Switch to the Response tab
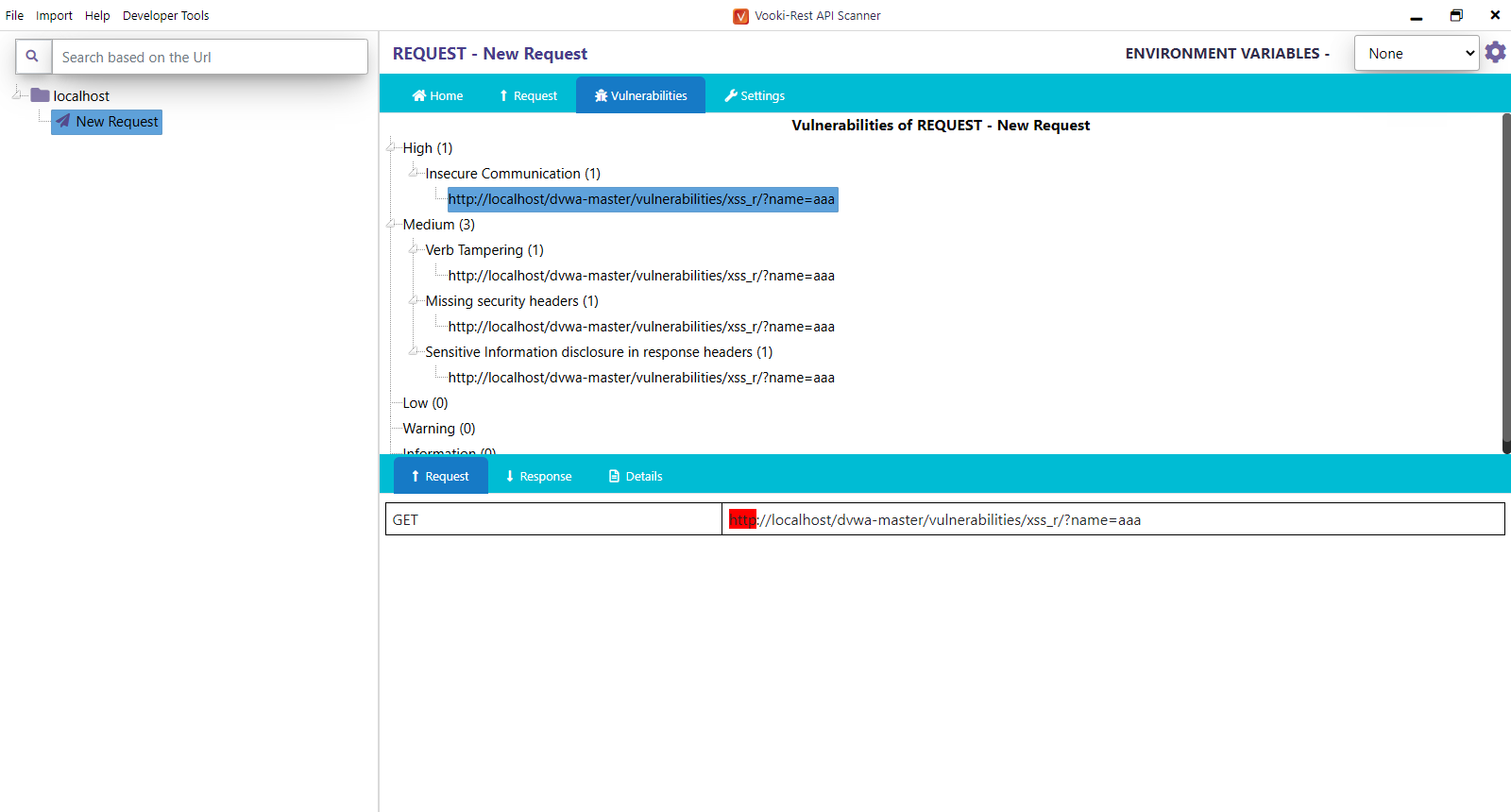This screenshot has height=812, width=1511. coord(538,476)
